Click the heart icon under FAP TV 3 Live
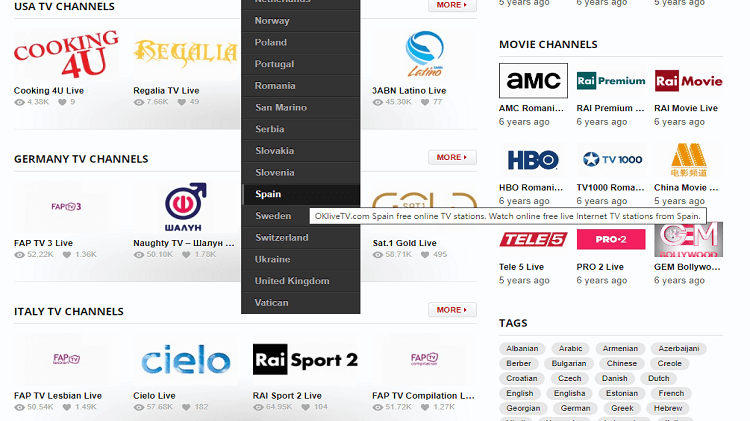Screen dimensions: 750x421 [67, 255]
